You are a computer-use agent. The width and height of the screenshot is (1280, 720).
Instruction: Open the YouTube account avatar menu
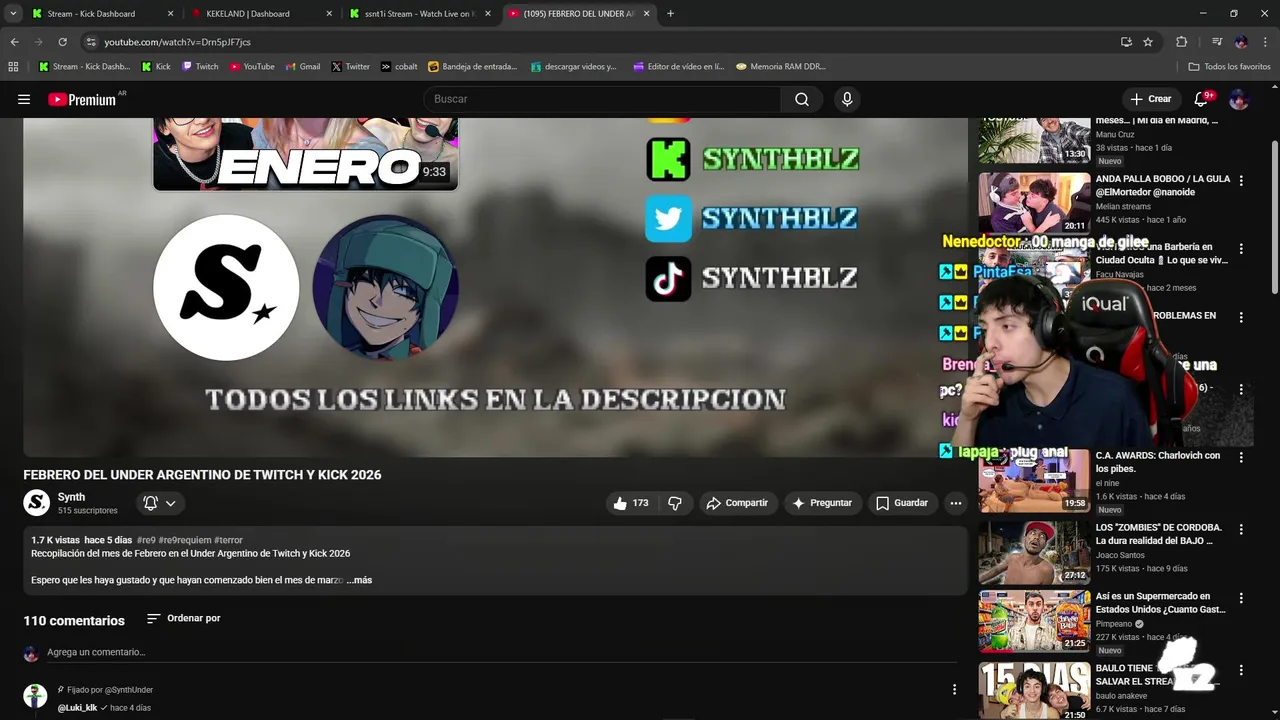pyautogui.click(x=1239, y=99)
